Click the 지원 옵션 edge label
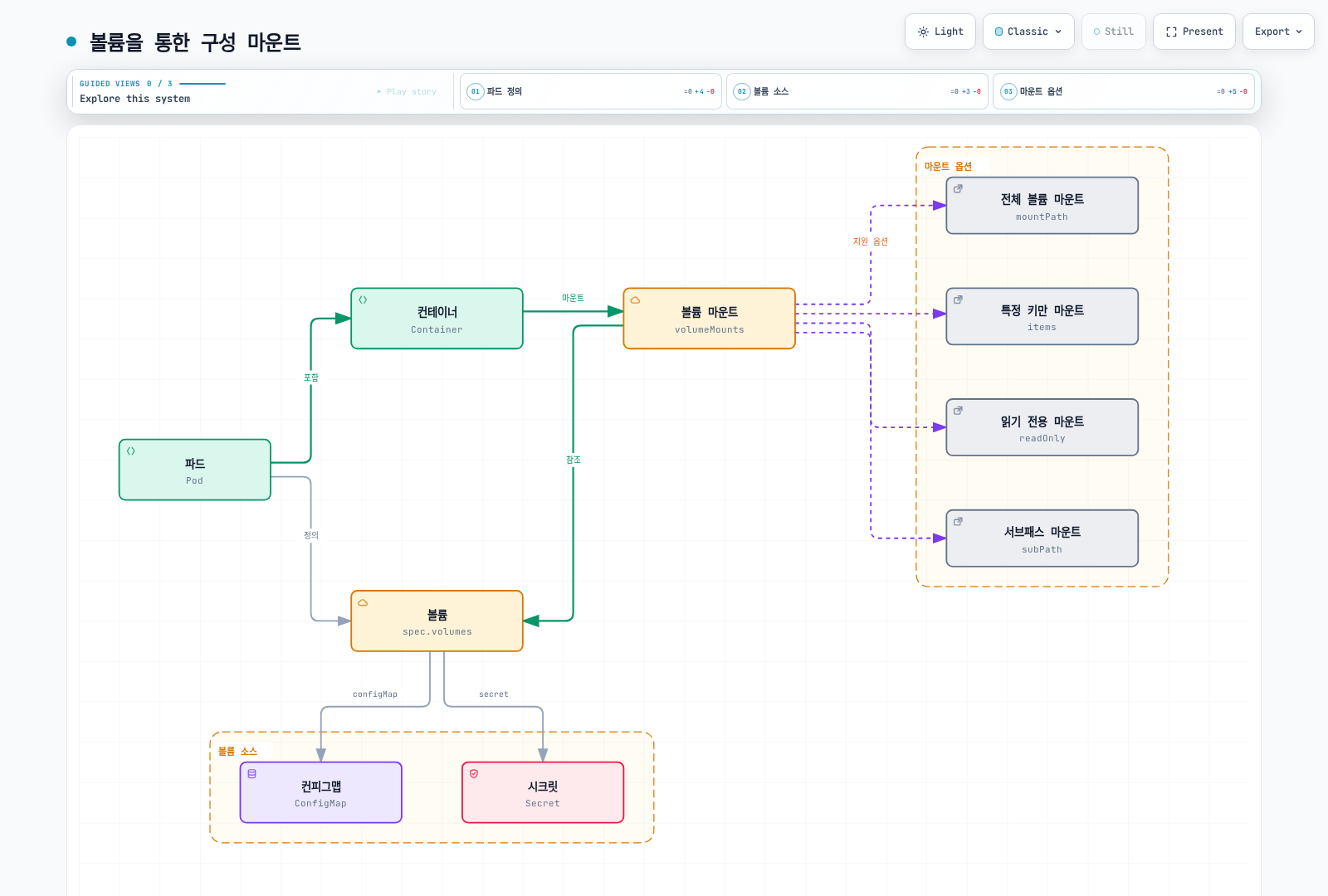 click(x=871, y=241)
